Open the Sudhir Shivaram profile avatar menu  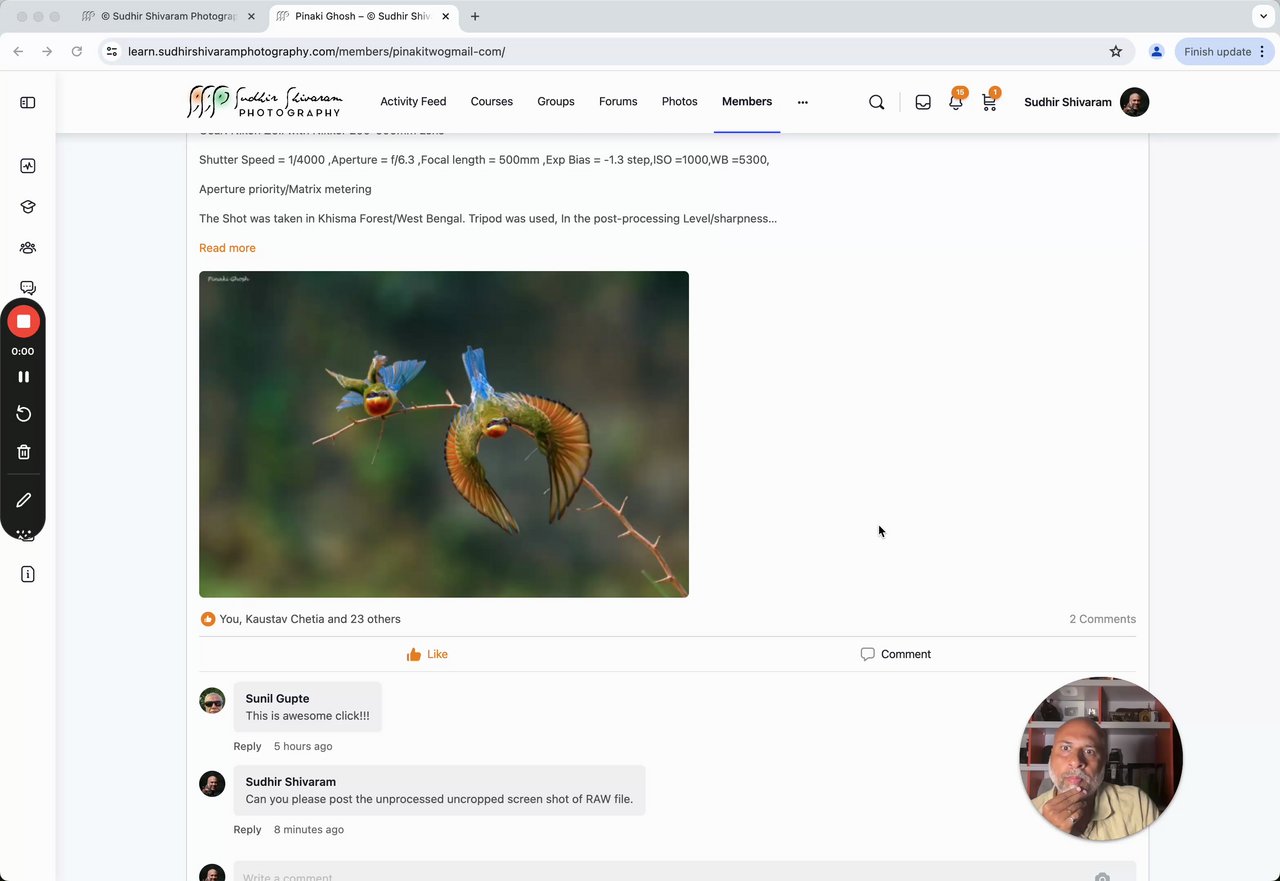click(x=1134, y=102)
